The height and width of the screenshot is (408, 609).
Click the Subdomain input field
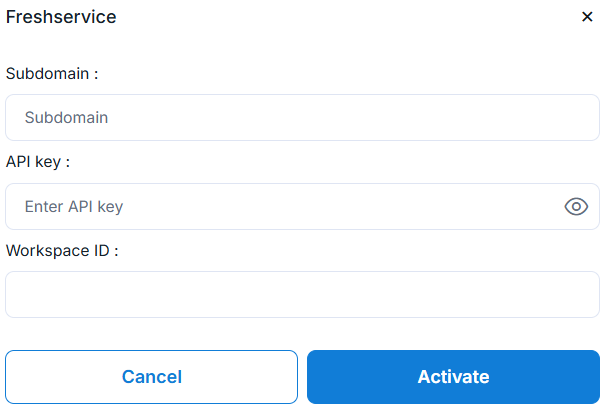[302, 118]
